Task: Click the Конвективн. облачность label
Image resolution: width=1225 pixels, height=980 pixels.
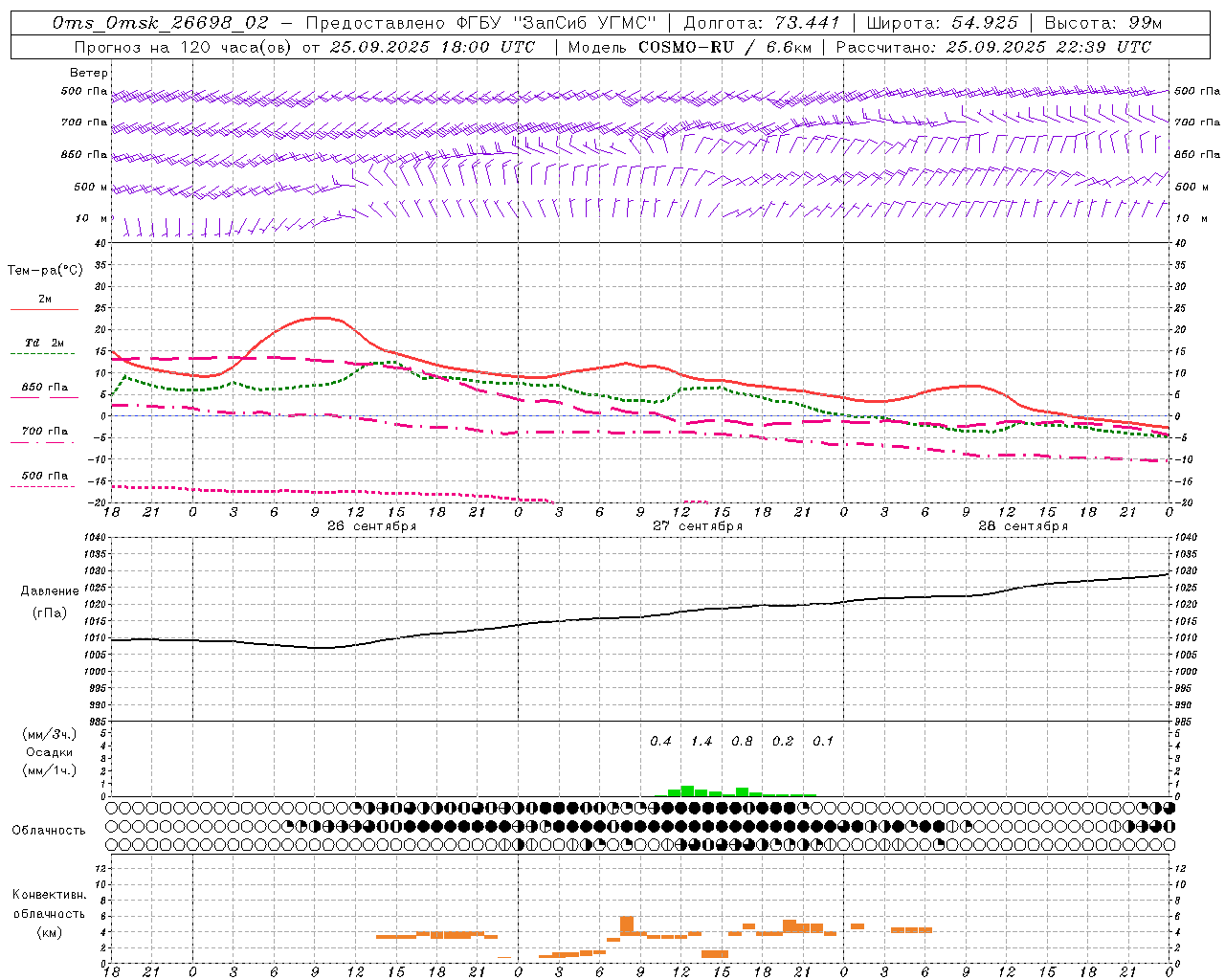Action: [x=49, y=903]
